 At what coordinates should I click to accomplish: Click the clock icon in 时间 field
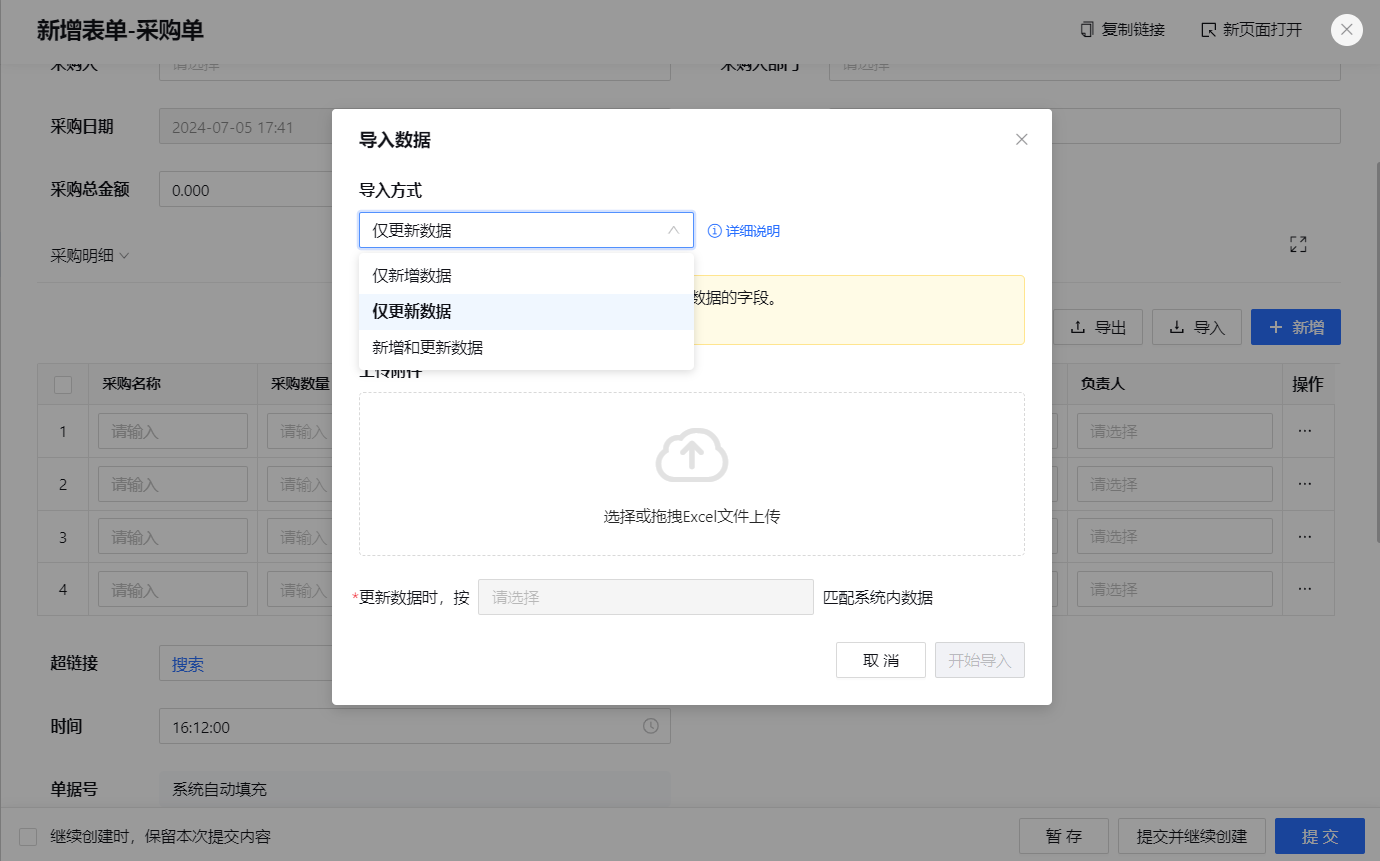651,726
